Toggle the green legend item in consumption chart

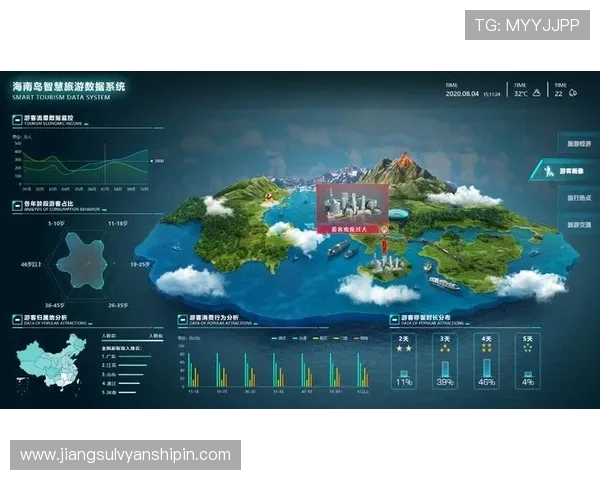(x=320, y=338)
